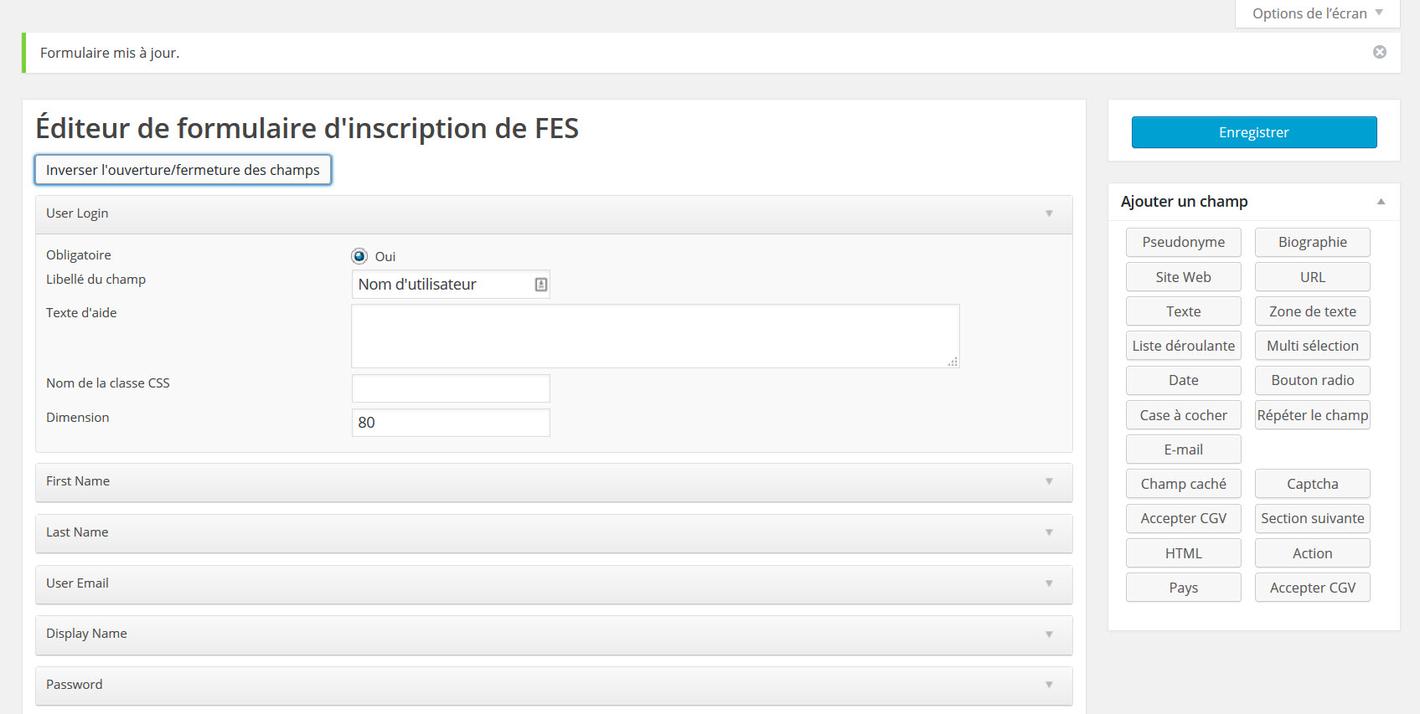
Task: Select the 'Oui' radio for Obligatoire
Action: click(x=360, y=256)
